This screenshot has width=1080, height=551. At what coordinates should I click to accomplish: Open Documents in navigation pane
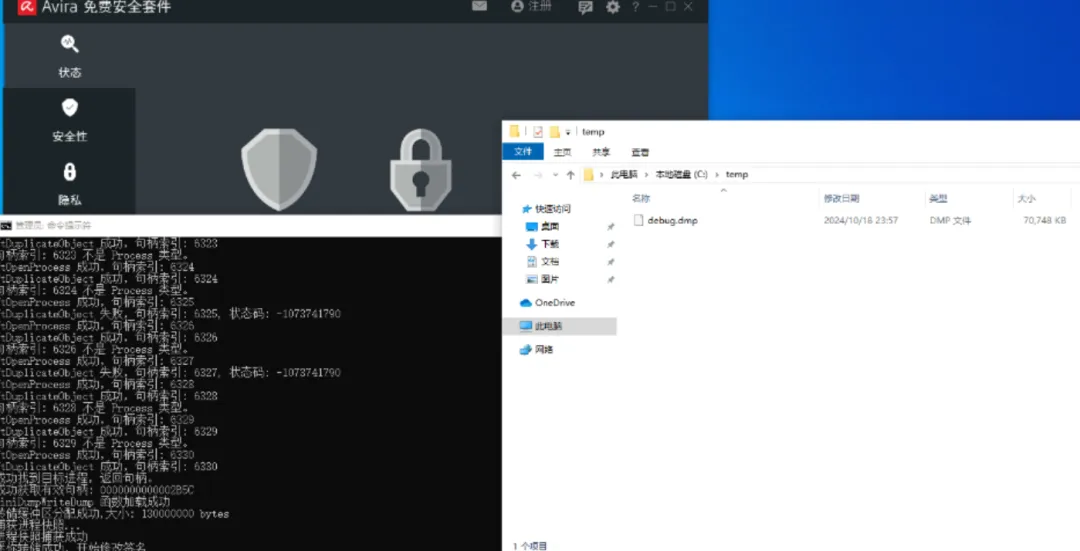(x=550, y=262)
